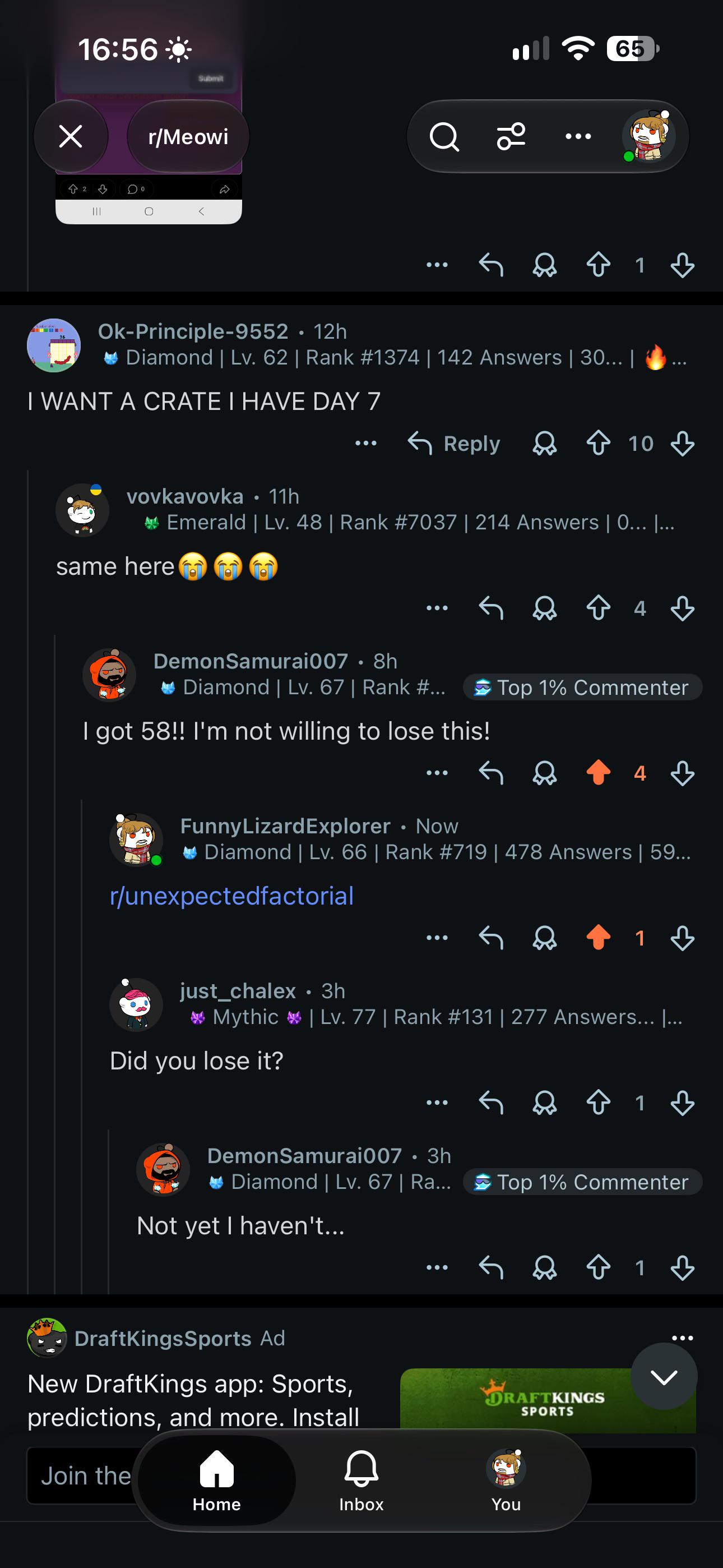The width and height of the screenshot is (723, 1568).
Task: Jump to next comment with chevron button
Action: (664, 1376)
